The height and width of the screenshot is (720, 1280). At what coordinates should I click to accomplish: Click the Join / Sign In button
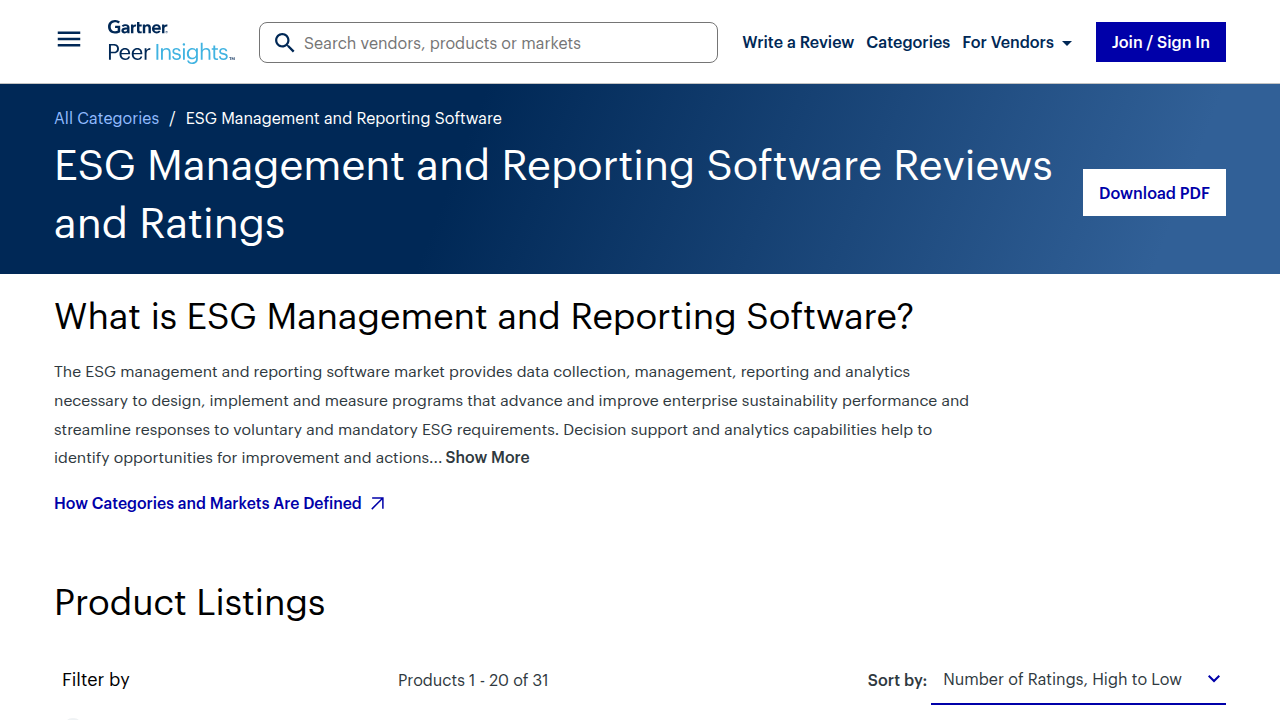[1160, 42]
